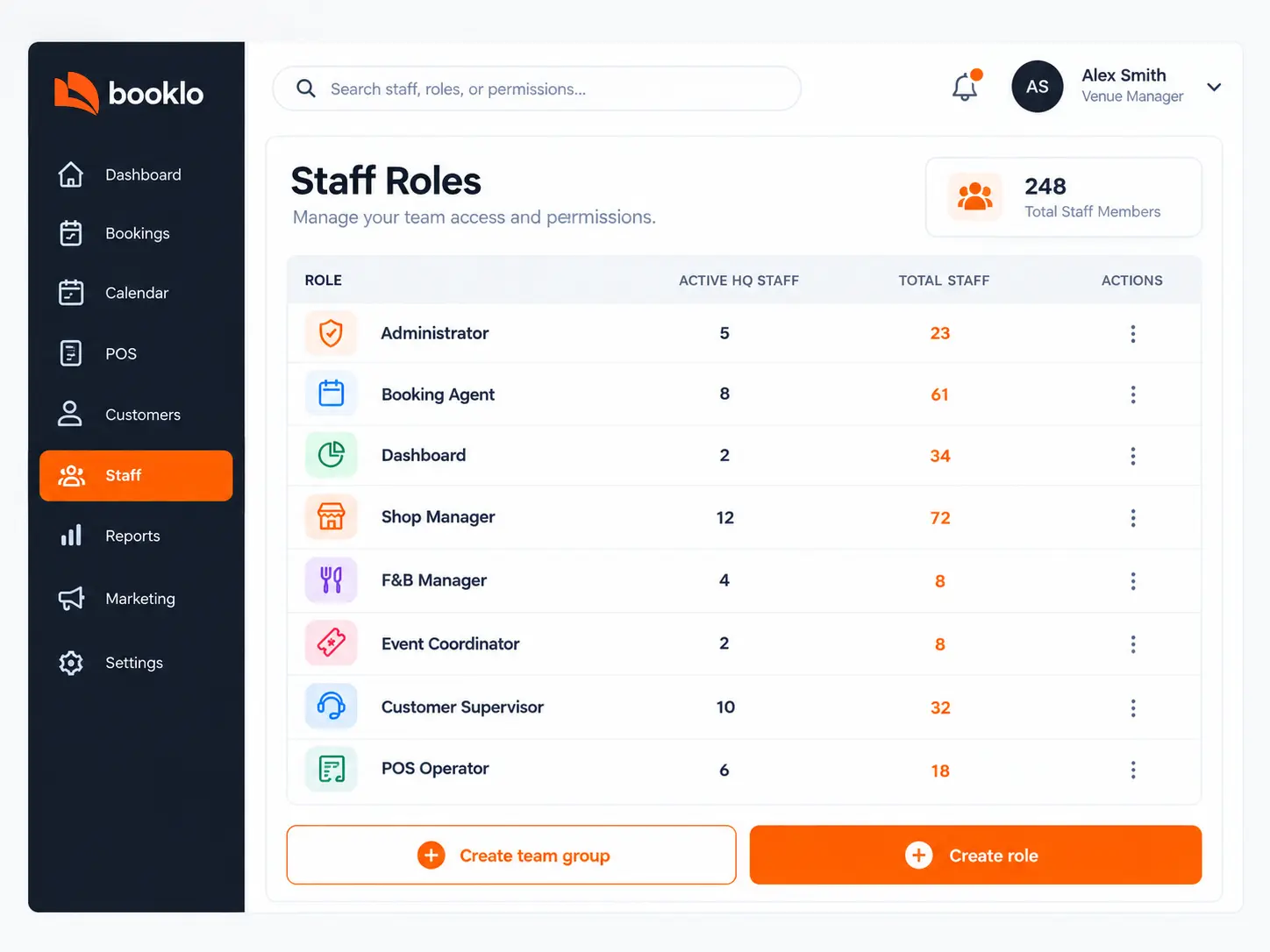The height and width of the screenshot is (952, 1270).
Task: Click the Customer Supervisor headset icon
Action: 331,707
